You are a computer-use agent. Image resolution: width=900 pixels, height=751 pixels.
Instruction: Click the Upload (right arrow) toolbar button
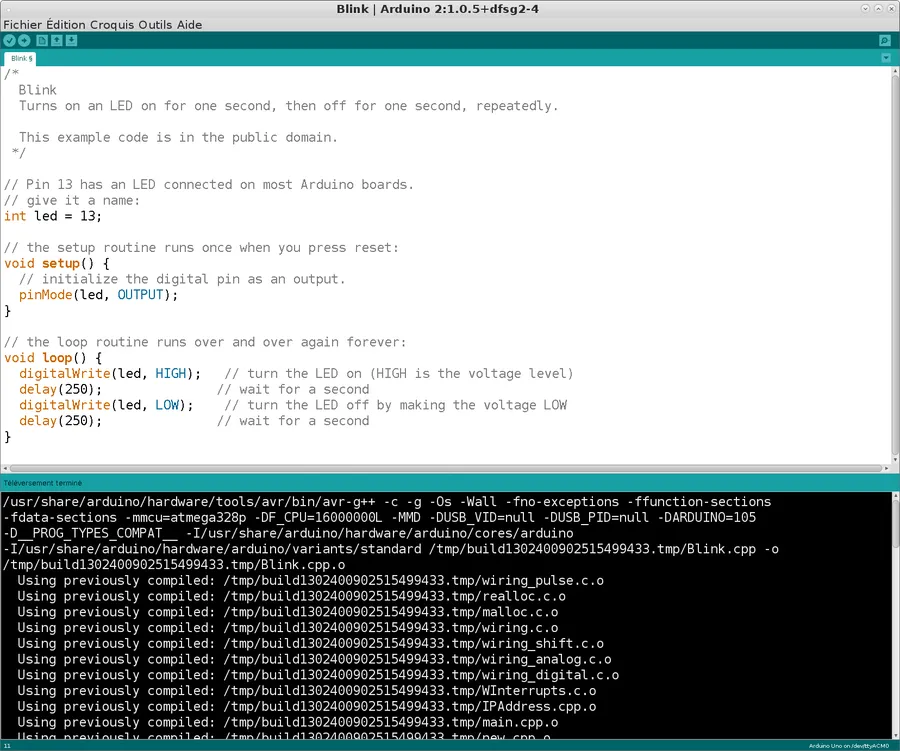point(24,40)
